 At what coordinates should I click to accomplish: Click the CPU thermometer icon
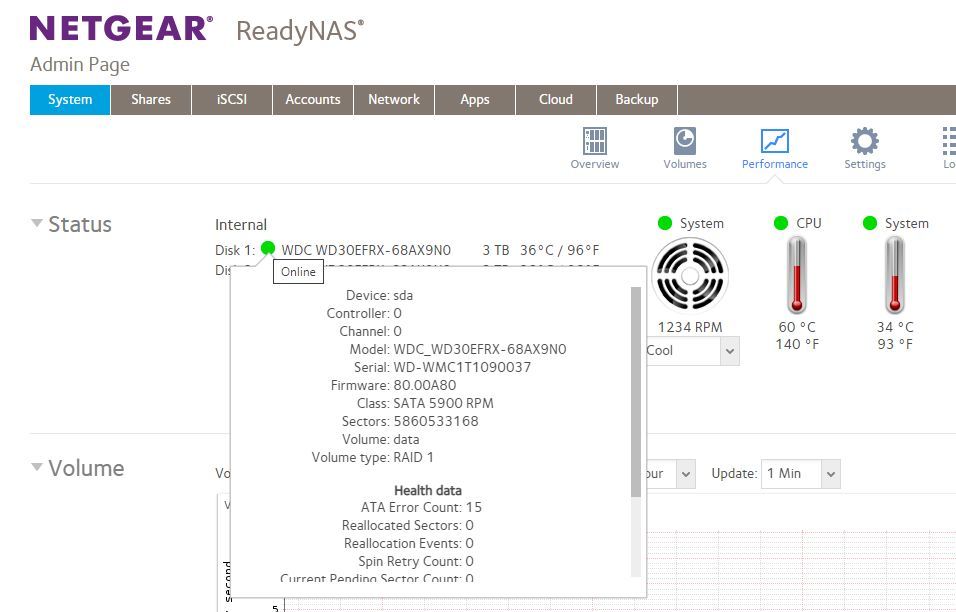tap(797, 275)
